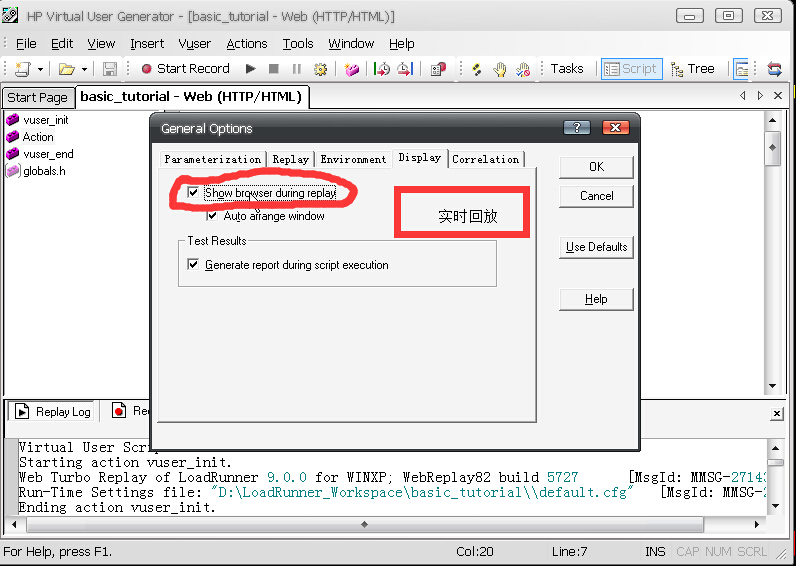
Task: Click OK in General Options
Action: click(x=596, y=167)
